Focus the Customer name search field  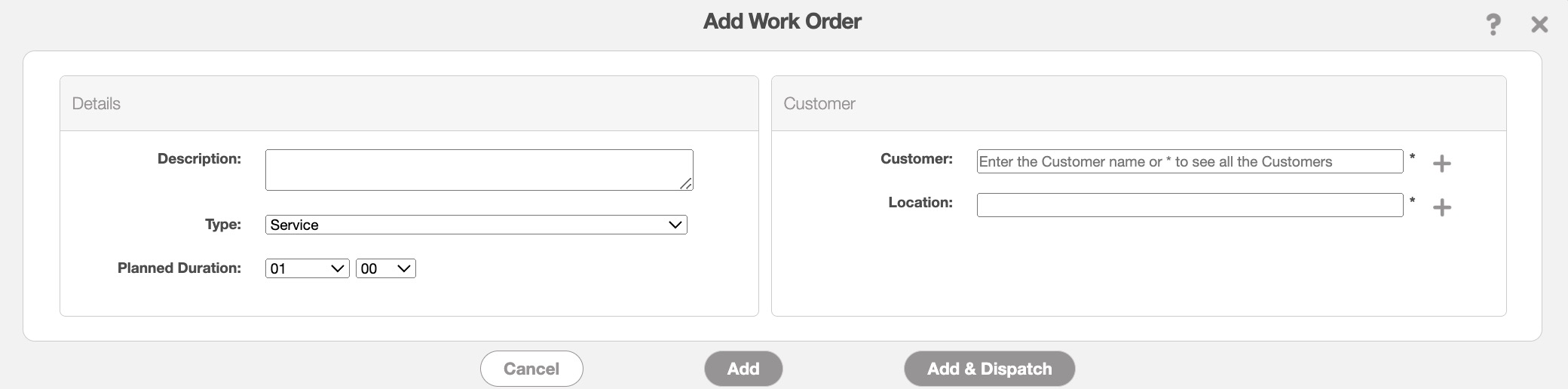click(1189, 161)
